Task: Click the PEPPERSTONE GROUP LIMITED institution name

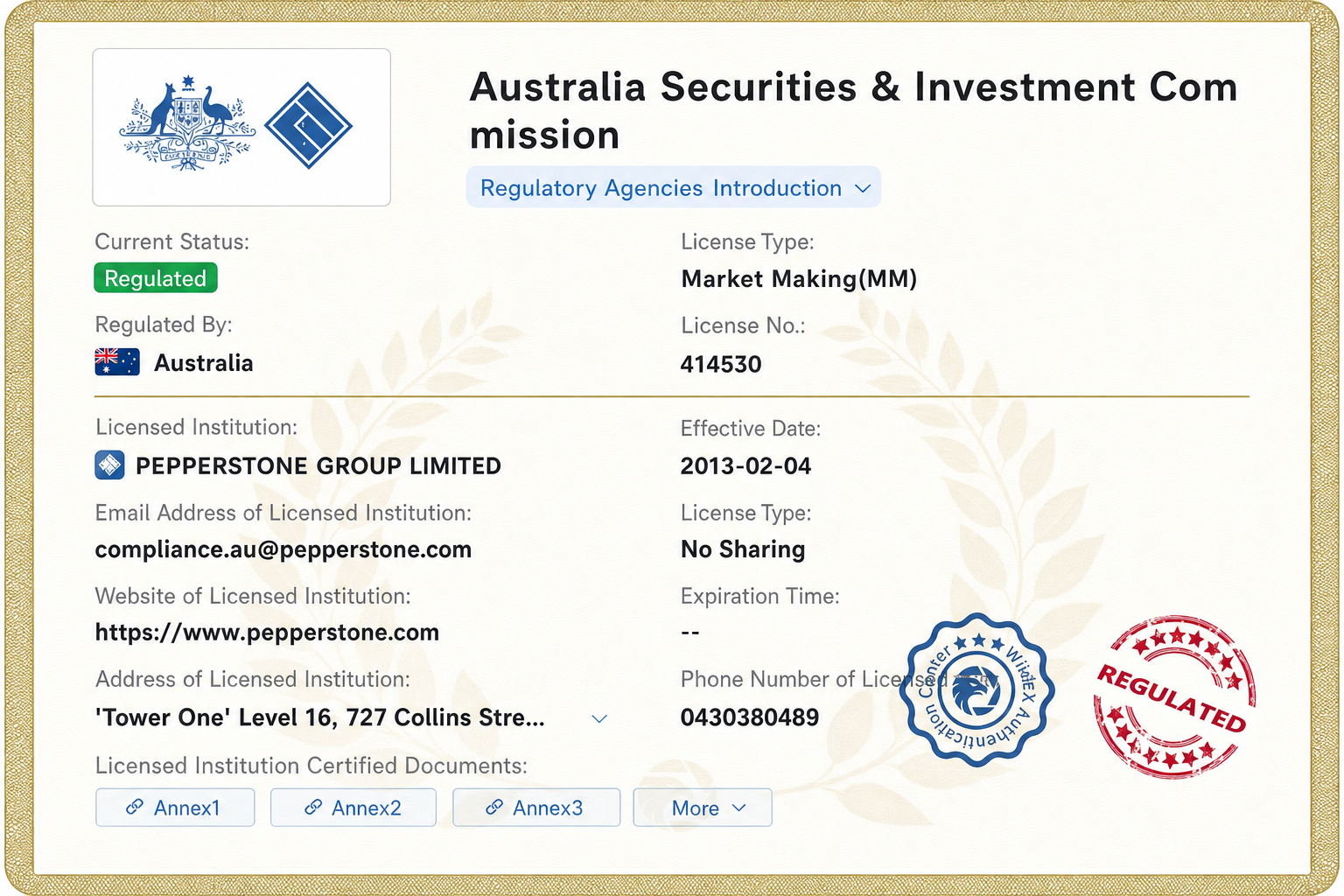Action: coord(318,465)
